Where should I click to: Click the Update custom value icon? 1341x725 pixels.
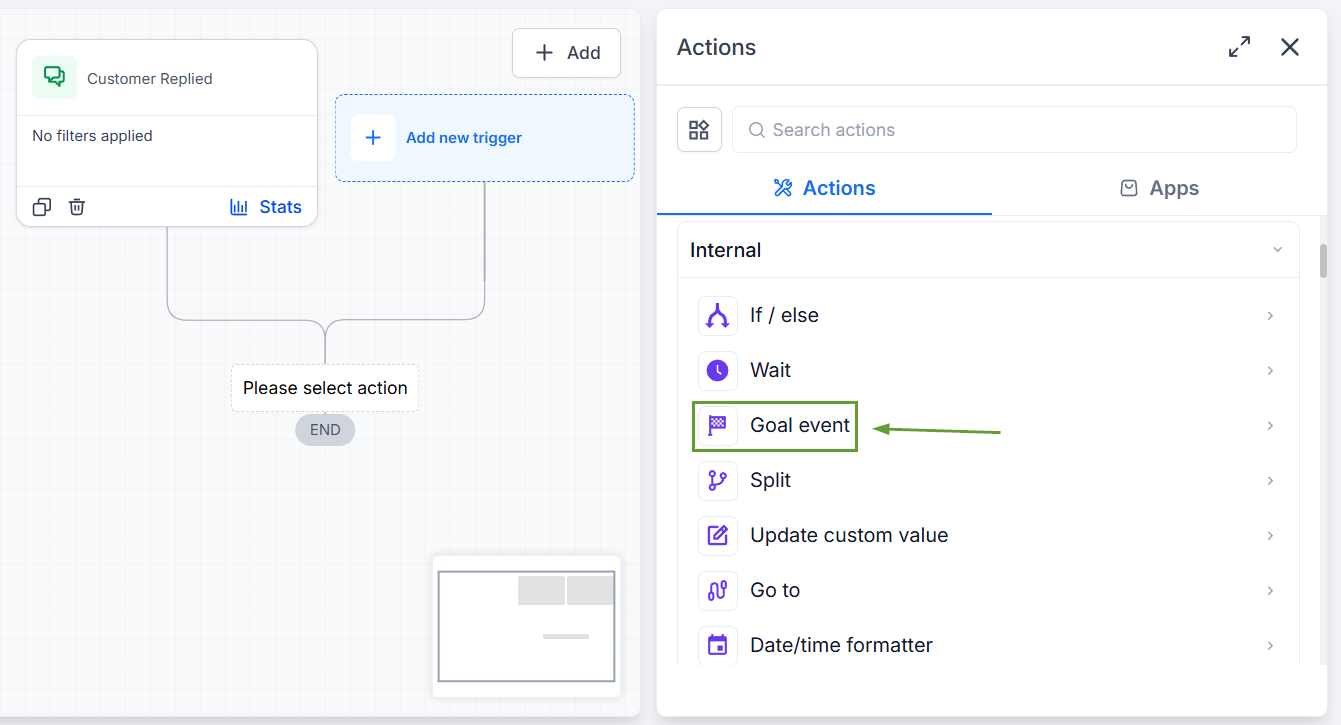(717, 536)
